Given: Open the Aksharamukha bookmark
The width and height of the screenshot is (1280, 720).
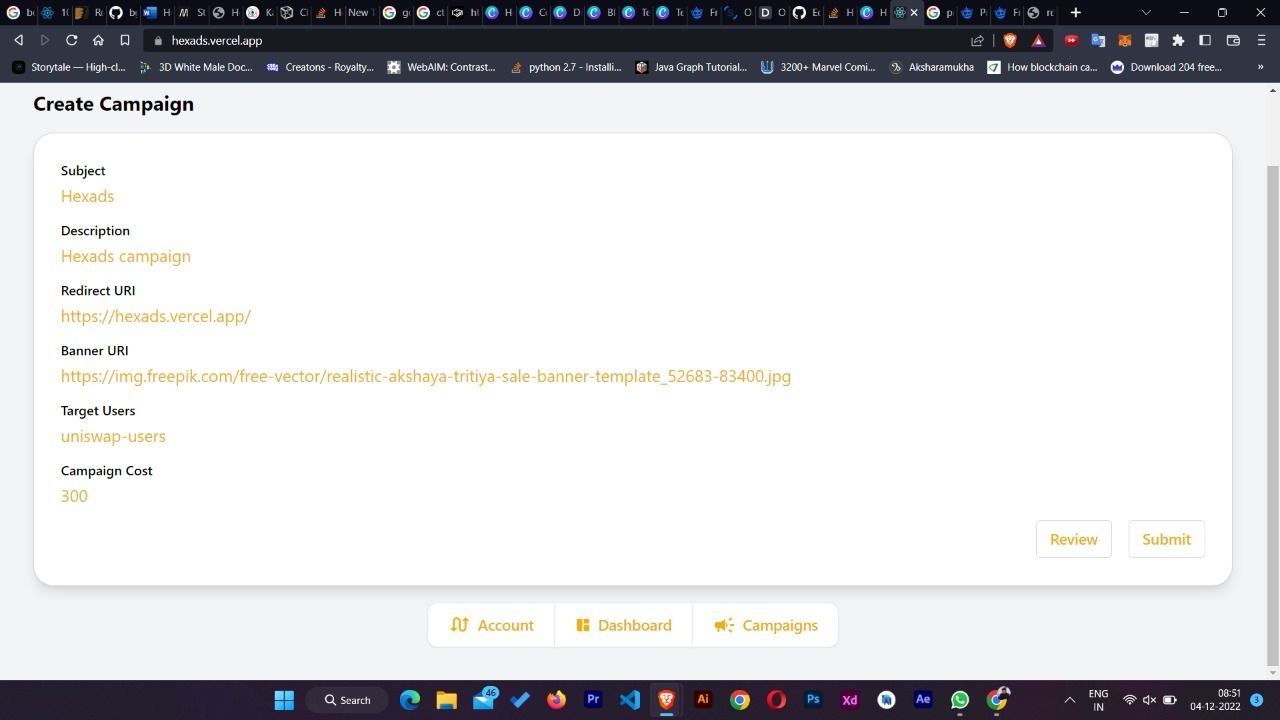Looking at the screenshot, I should pos(932,67).
